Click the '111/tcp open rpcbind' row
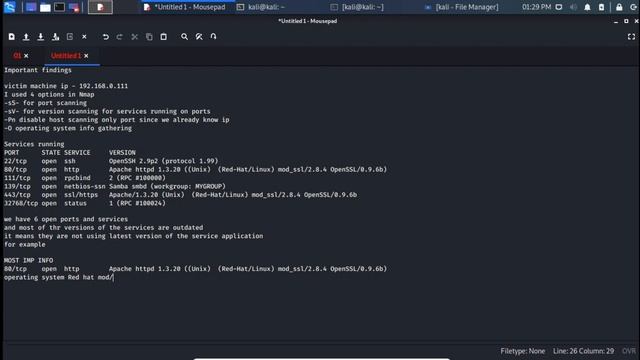Image resolution: width=640 pixels, height=360 pixels. [85, 178]
